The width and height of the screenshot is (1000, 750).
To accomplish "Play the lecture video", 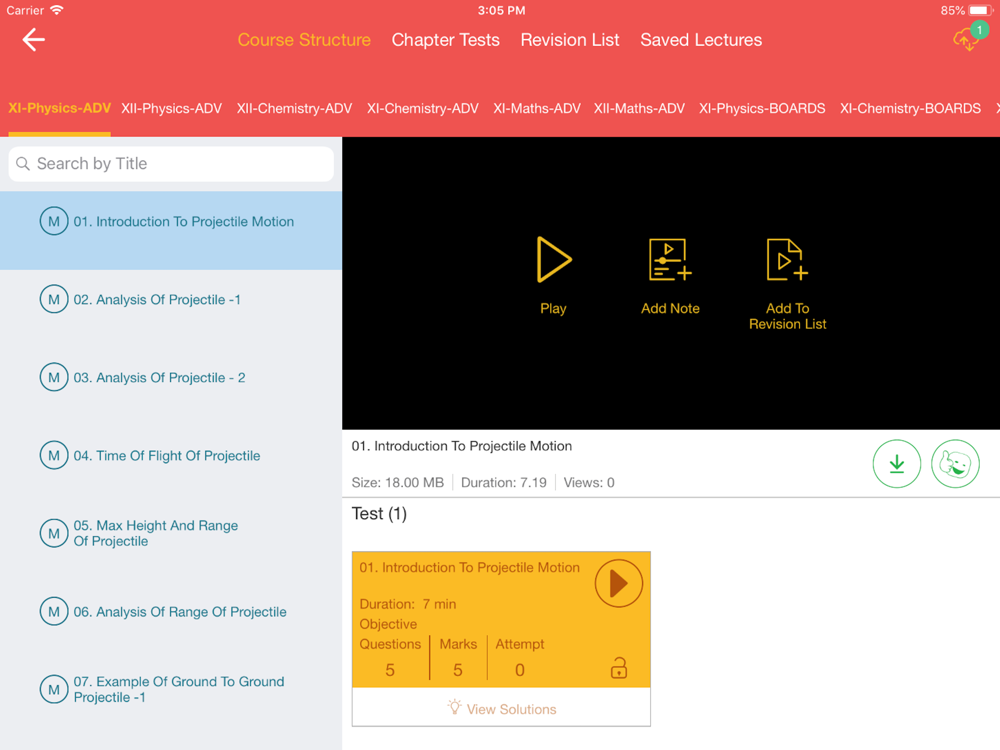I will coord(553,262).
